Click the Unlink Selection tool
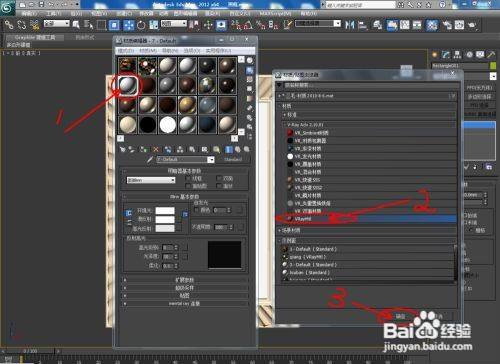 (22, 25)
